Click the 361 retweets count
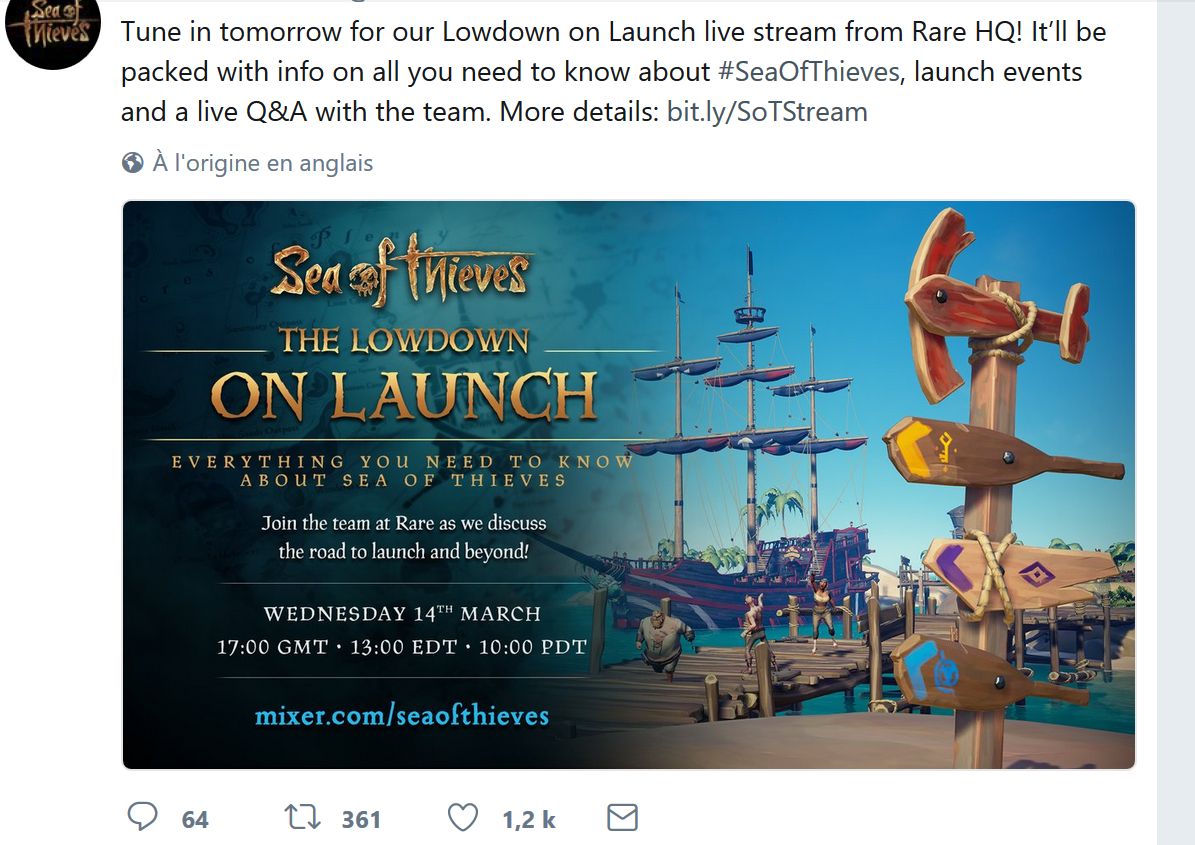 (x=361, y=820)
